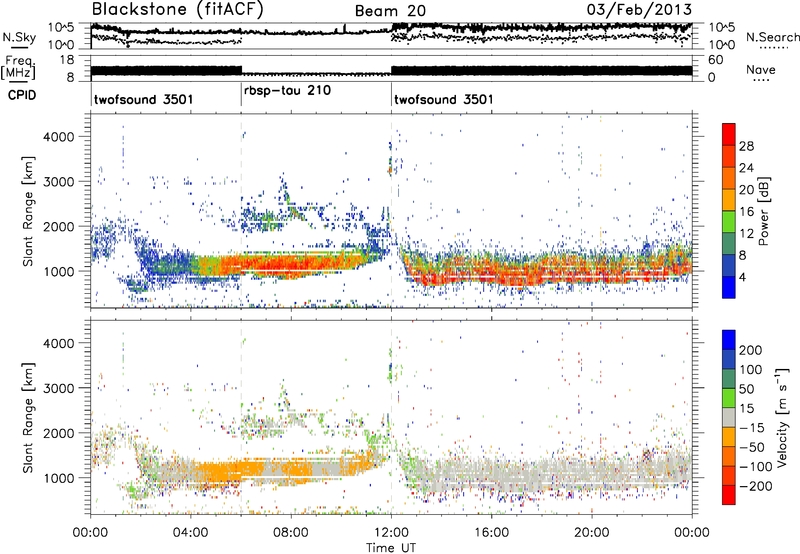Click the '08:00' time axis label
800x554 pixels.
[x=291, y=533]
